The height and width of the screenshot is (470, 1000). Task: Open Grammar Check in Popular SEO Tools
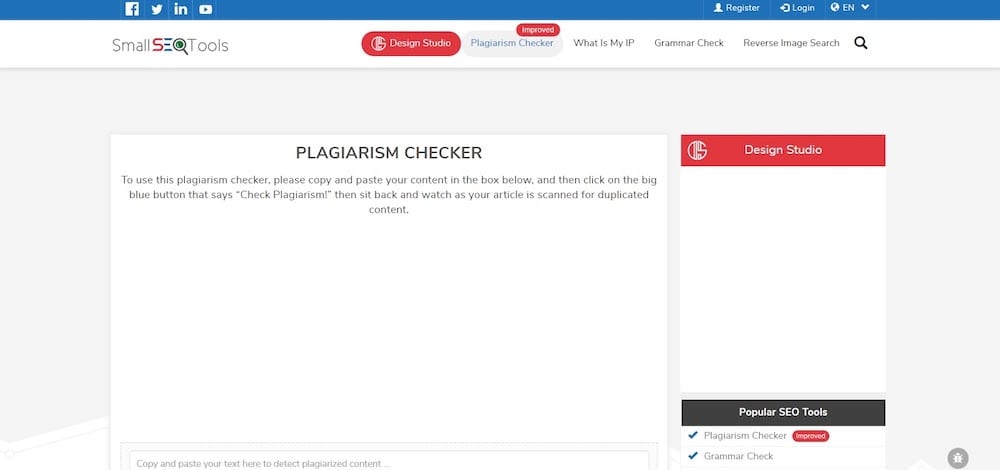pyautogui.click(x=738, y=457)
